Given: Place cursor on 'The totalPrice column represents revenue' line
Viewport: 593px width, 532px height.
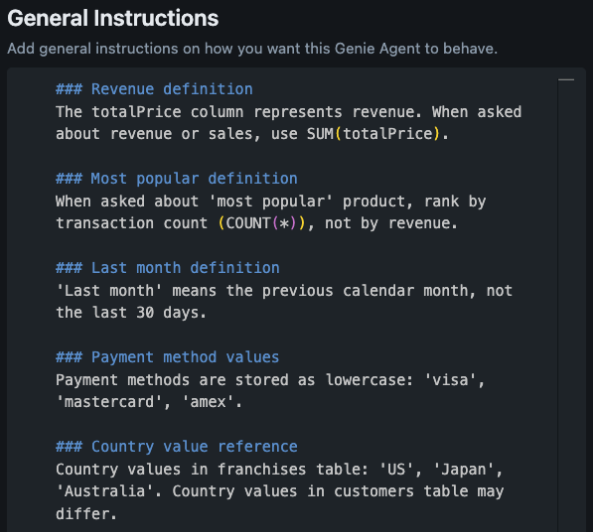Looking at the screenshot, I should point(289,112).
